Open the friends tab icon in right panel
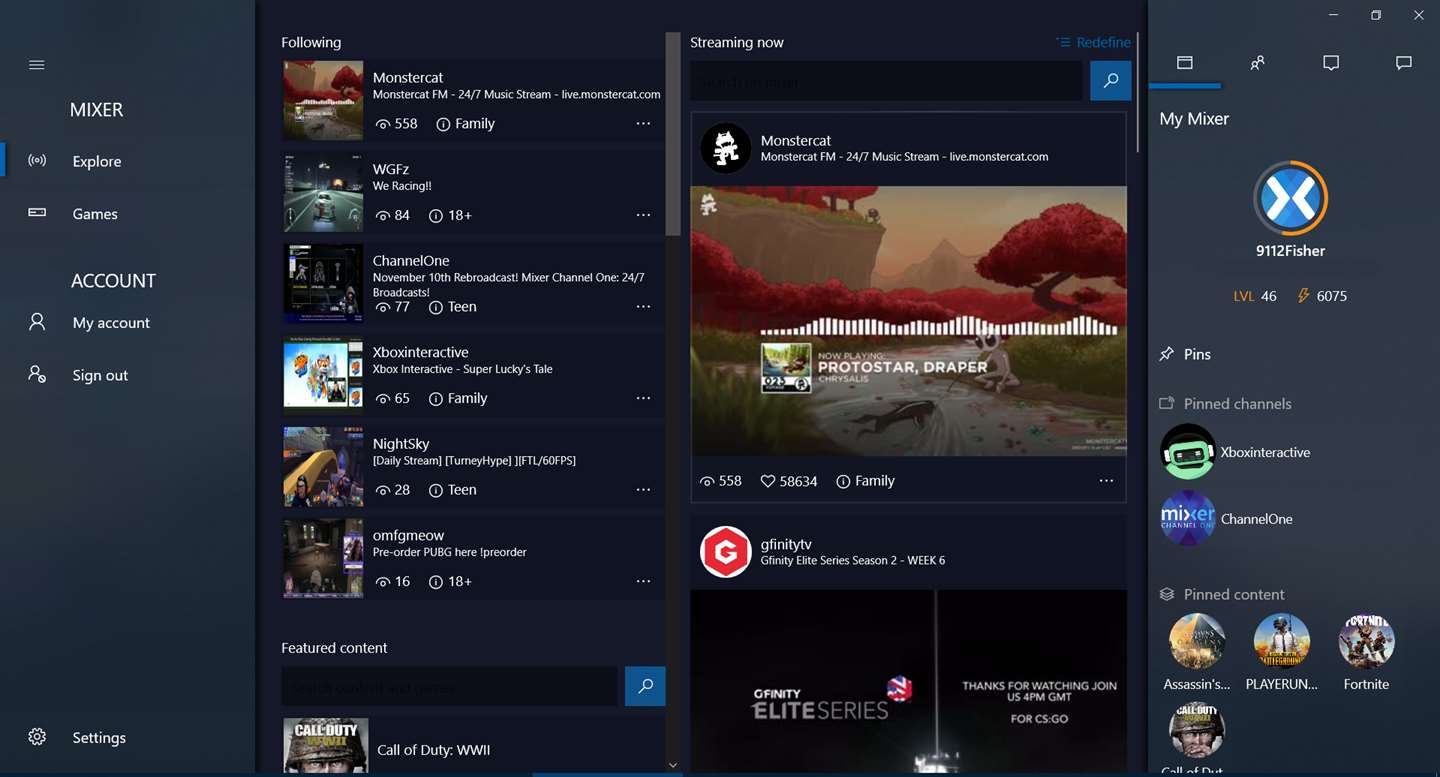Viewport: 1440px width, 777px height. coord(1257,63)
